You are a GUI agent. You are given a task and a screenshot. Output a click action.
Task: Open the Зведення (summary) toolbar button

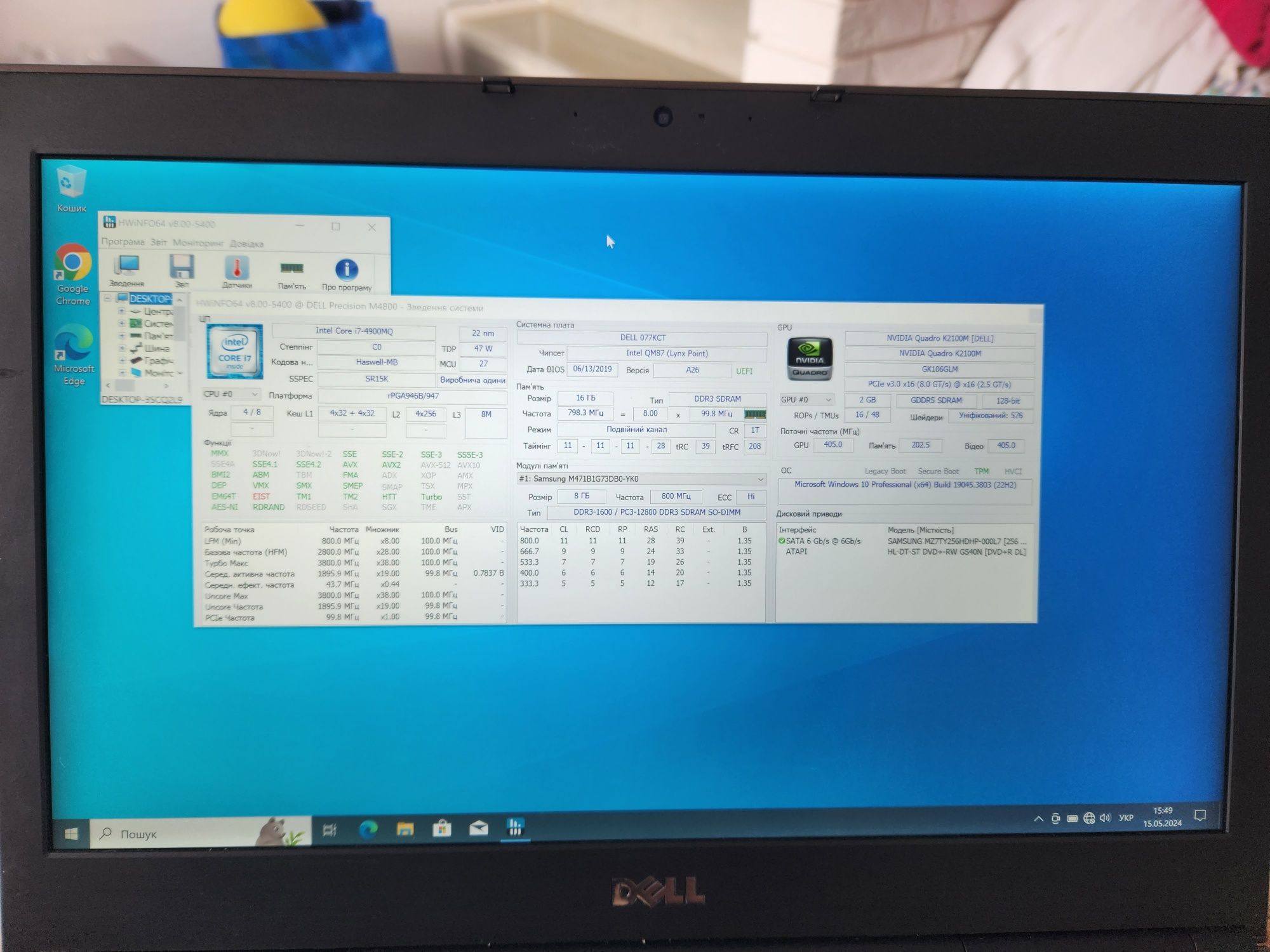(127, 270)
